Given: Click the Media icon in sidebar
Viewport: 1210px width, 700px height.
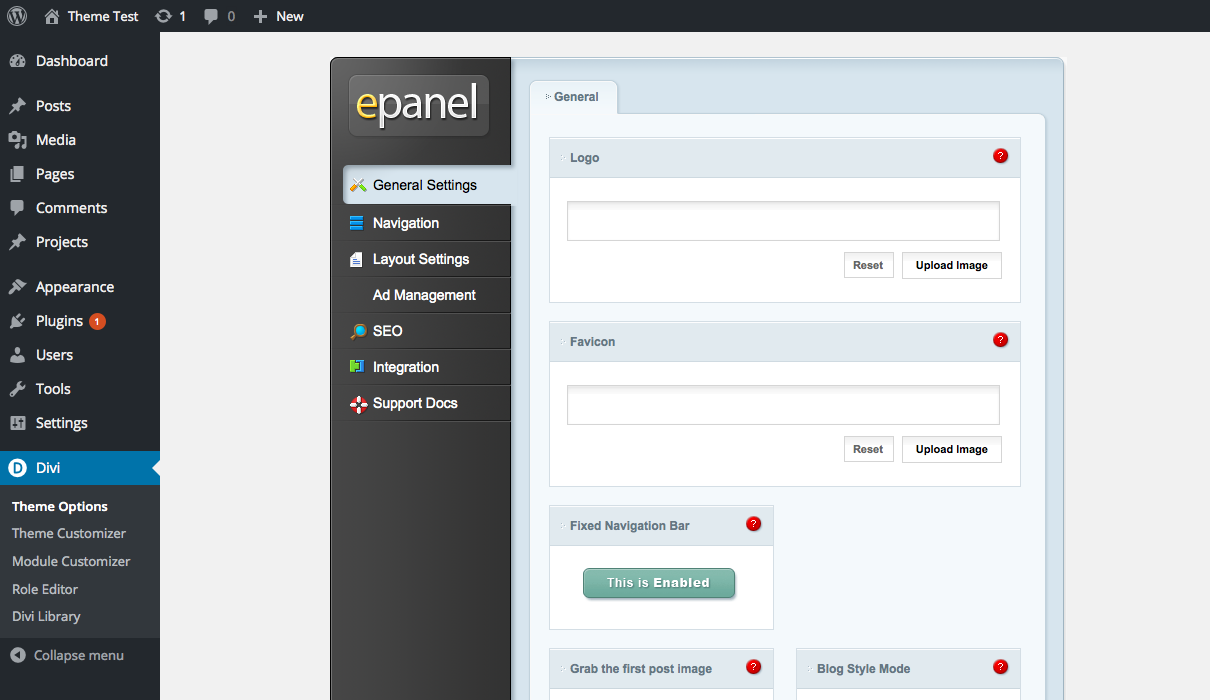Looking at the screenshot, I should pos(17,140).
